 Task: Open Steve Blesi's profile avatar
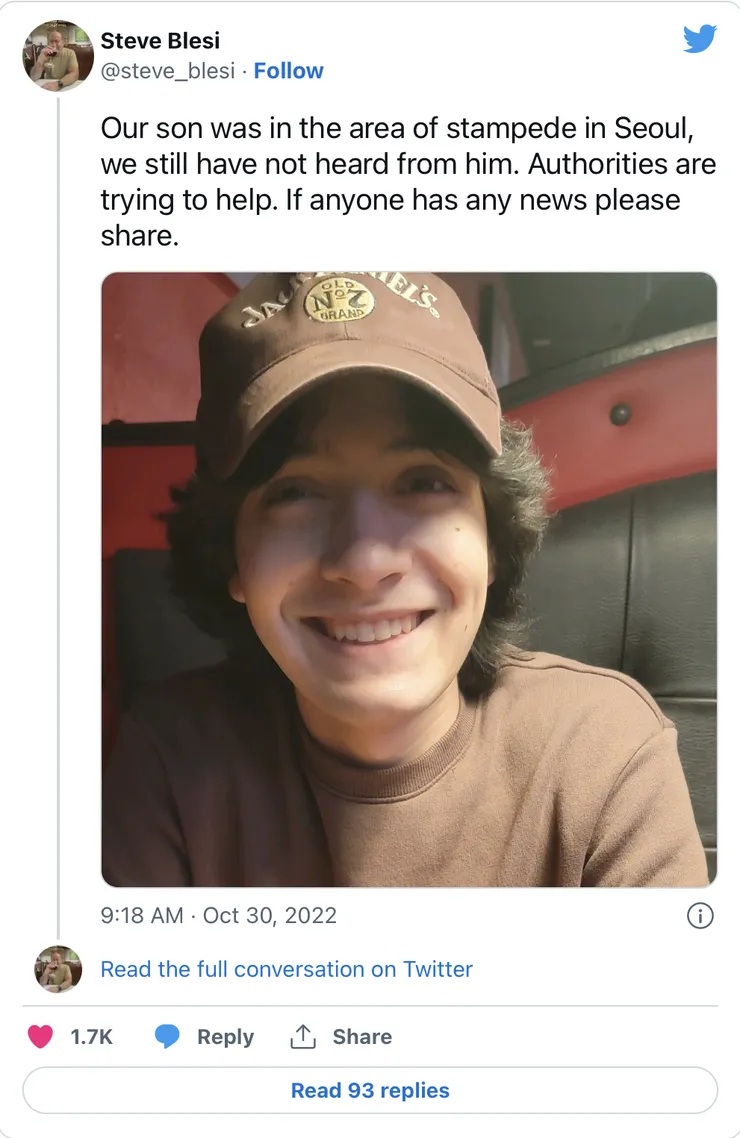58,56
